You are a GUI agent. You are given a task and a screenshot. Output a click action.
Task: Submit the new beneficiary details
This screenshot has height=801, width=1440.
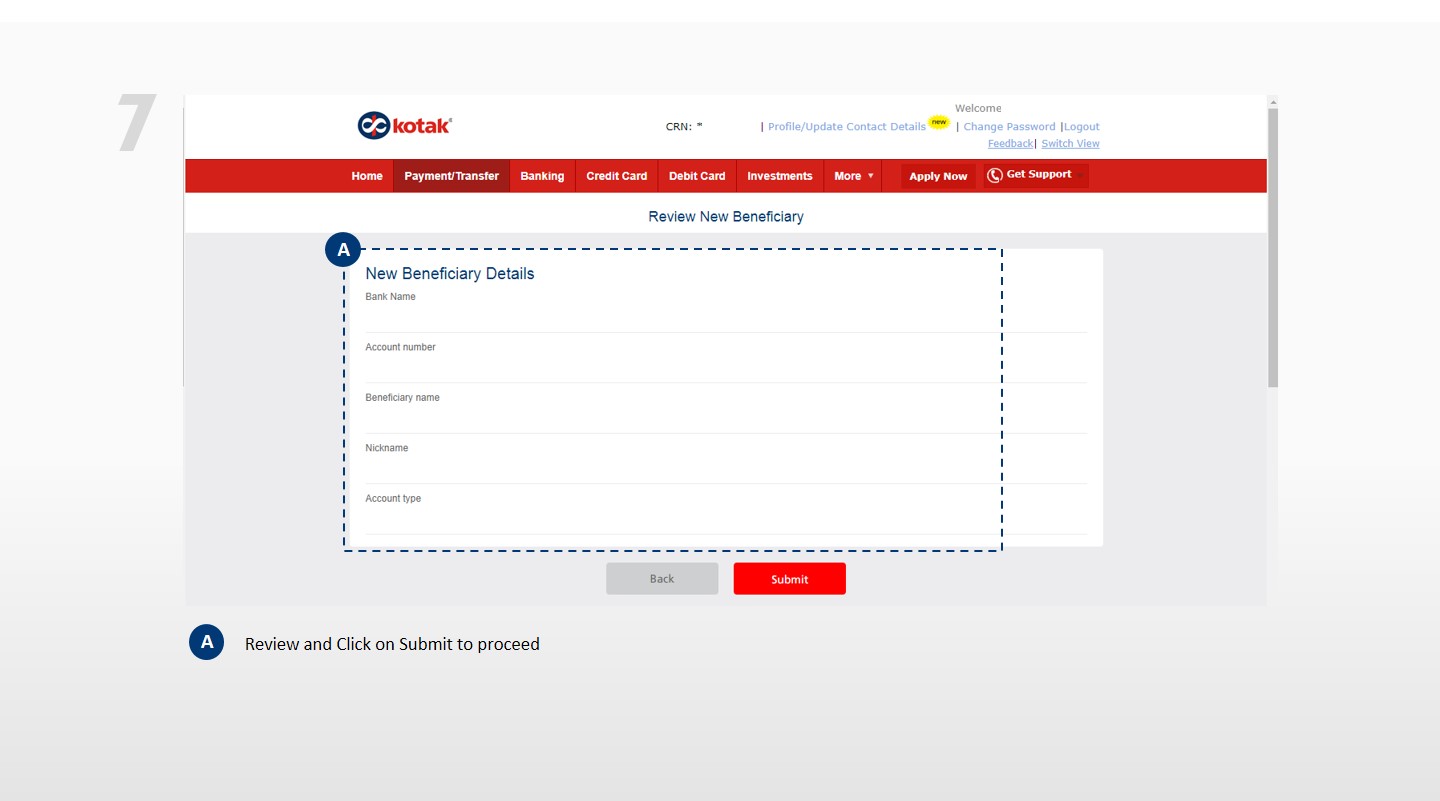tap(789, 579)
